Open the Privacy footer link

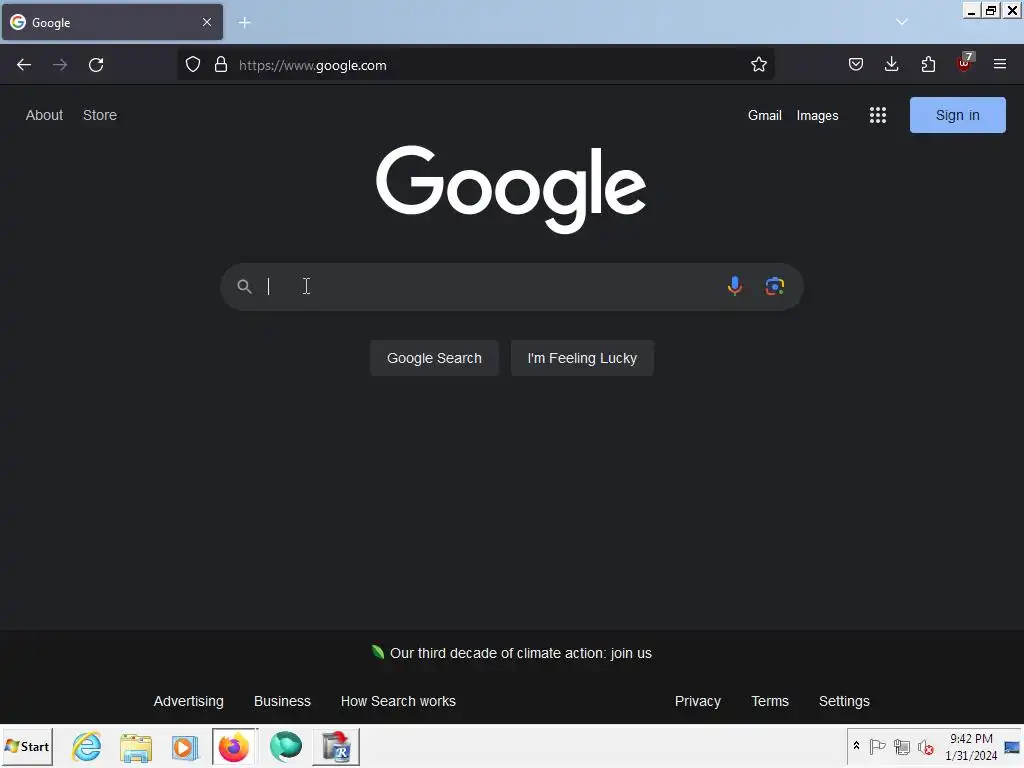[x=697, y=701]
